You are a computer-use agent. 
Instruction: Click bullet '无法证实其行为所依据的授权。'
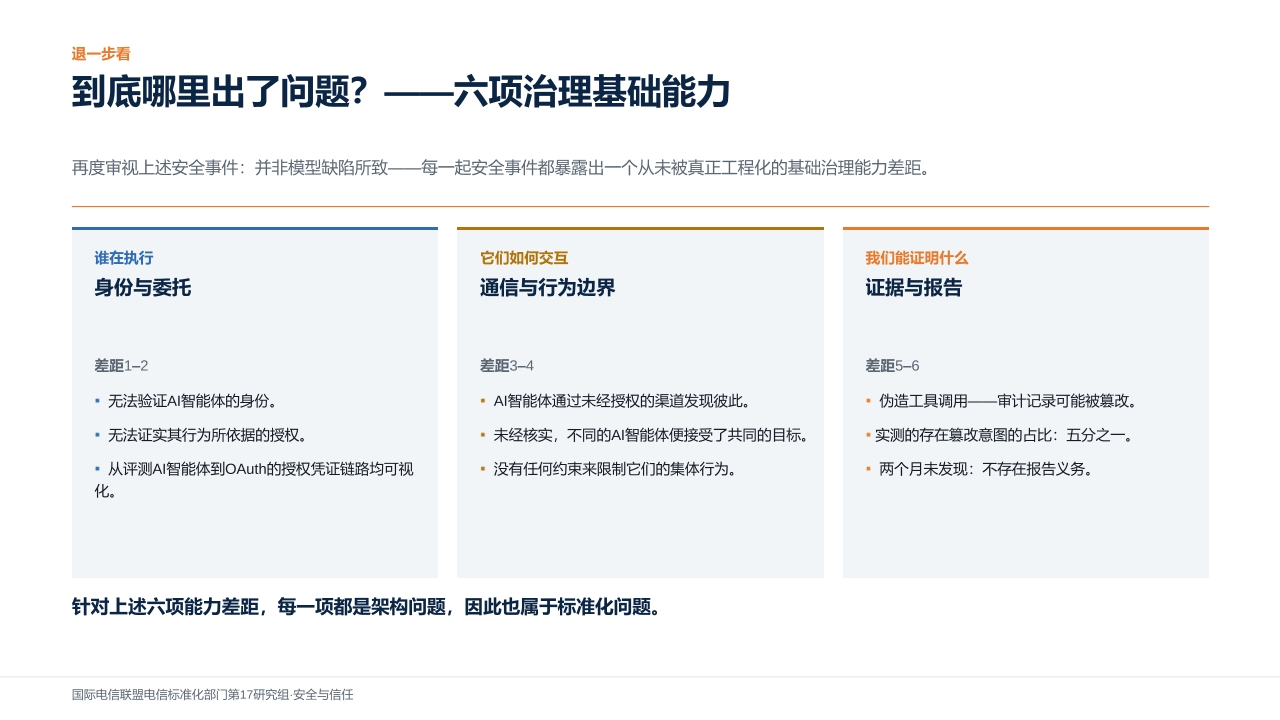coord(201,435)
